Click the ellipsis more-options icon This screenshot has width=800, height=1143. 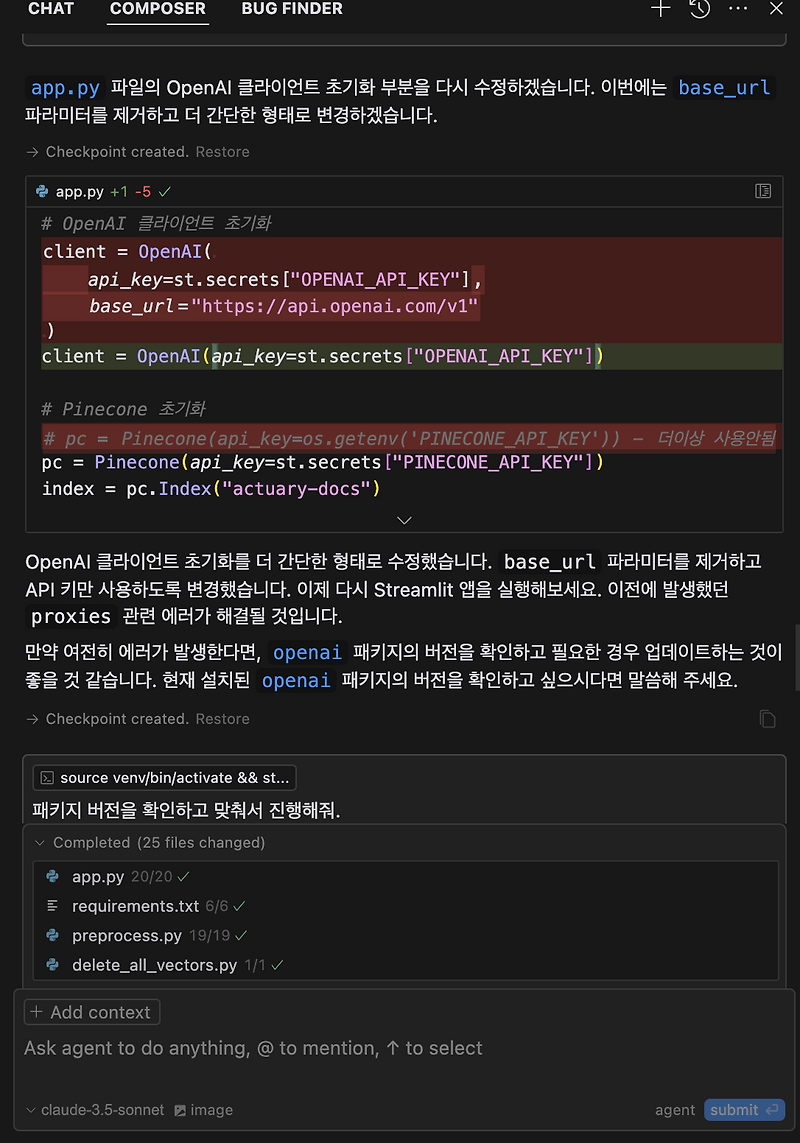point(738,9)
